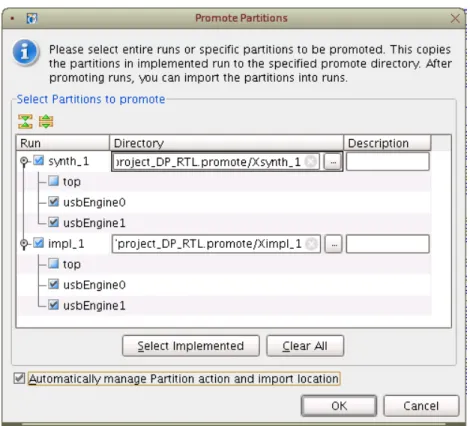Click the impl_1 directory path field
Screen dimensions: 470x426
(216, 244)
